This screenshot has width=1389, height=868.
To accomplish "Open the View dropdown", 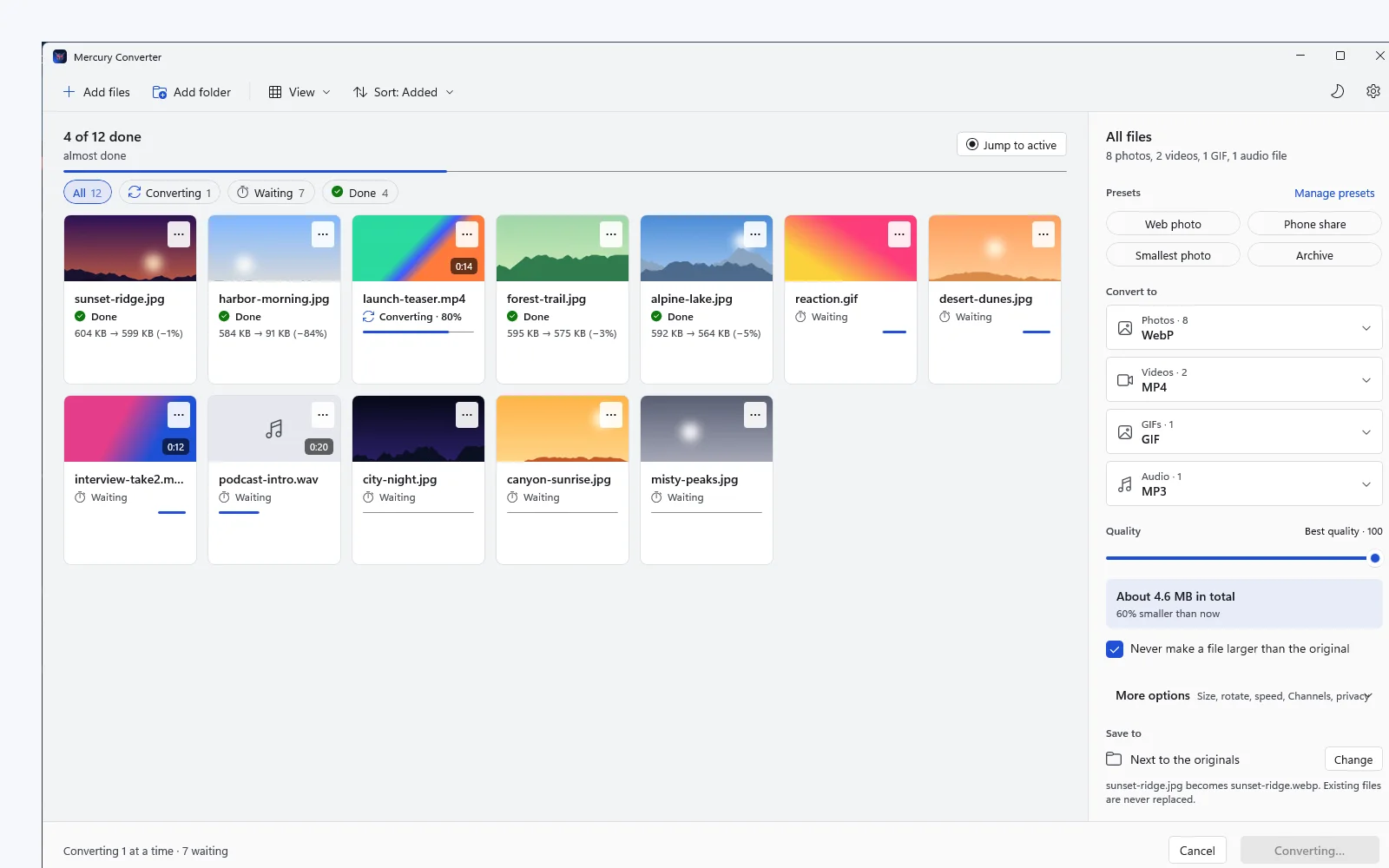I will click(300, 92).
